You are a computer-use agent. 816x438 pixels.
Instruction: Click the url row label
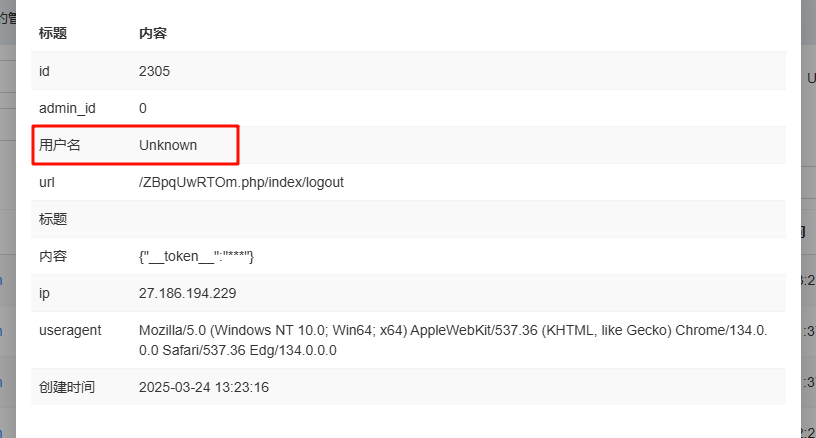47,183
